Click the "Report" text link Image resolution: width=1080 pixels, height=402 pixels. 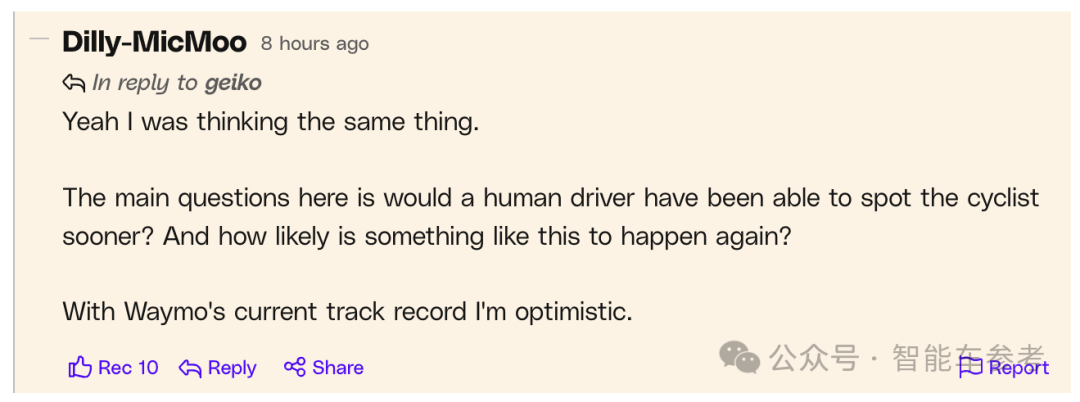tap(1018, 367)
